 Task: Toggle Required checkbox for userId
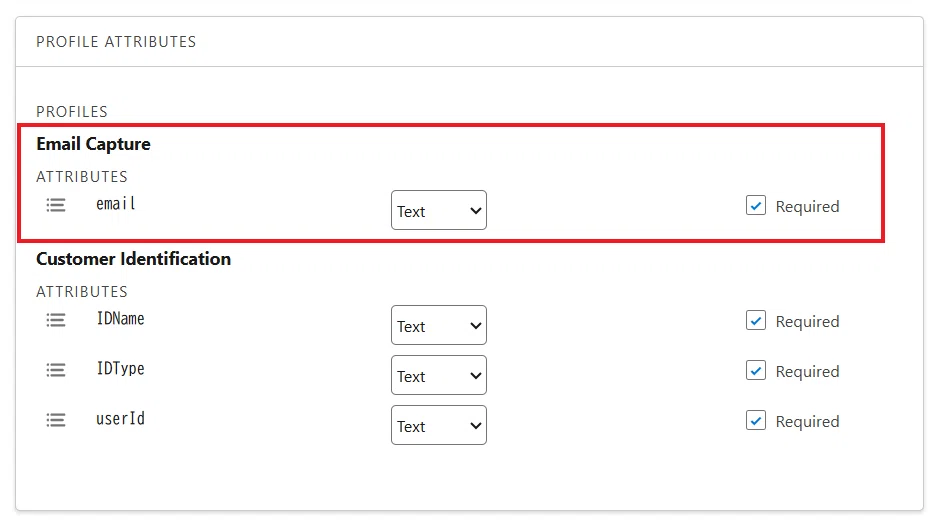pos(756,420)
